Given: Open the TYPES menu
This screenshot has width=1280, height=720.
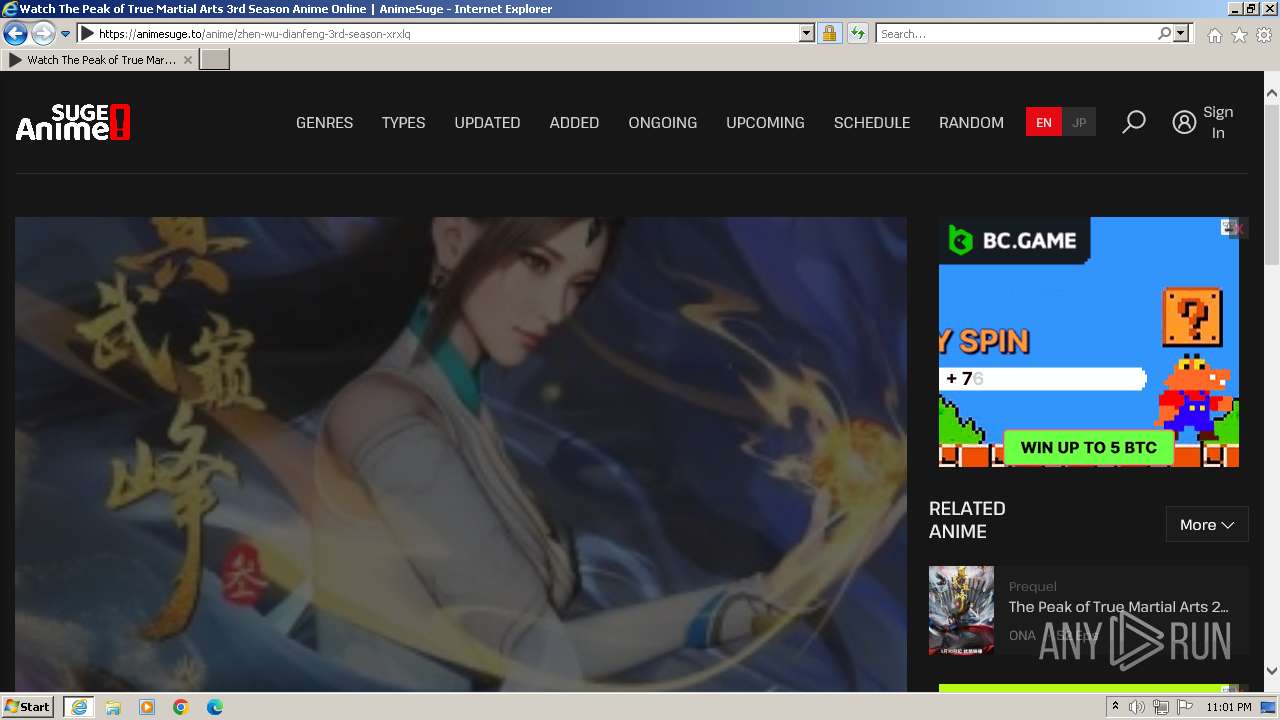Looking at the screenshot, I should click(403, 123).
